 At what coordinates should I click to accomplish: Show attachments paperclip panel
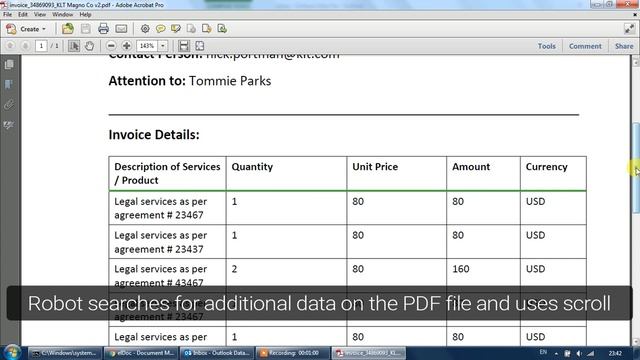click(9, 104)
